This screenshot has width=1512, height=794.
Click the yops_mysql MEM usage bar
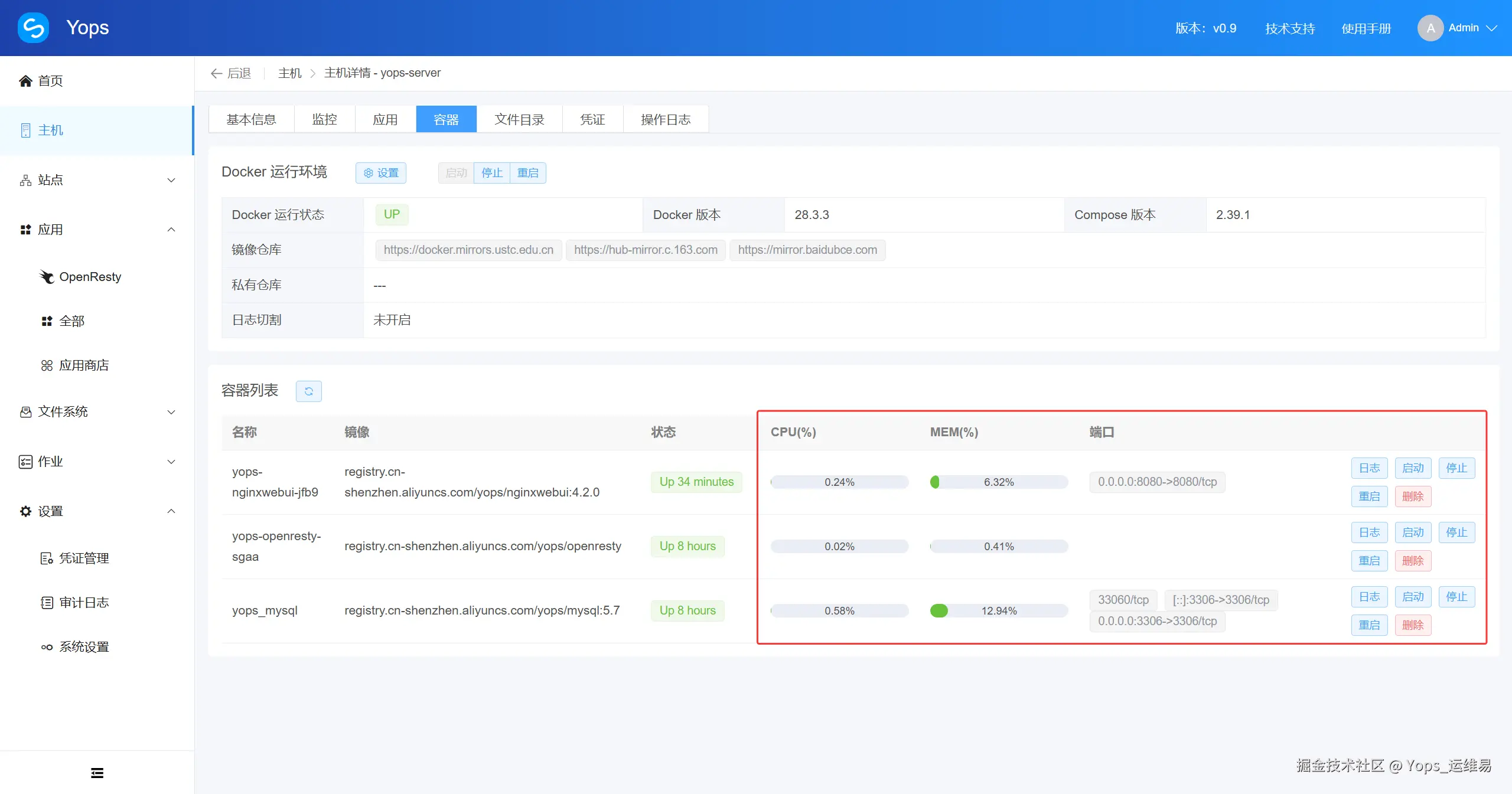(998, 611)
